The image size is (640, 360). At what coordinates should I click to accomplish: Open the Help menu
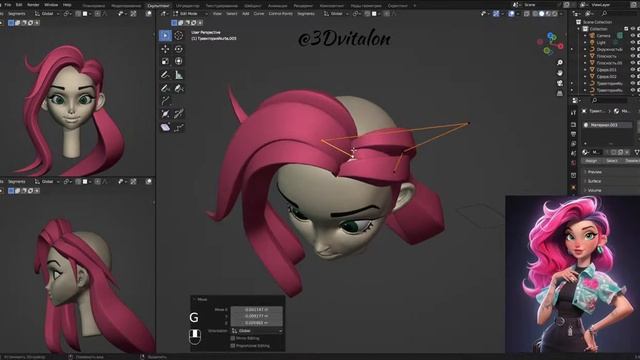click(67, 5)
